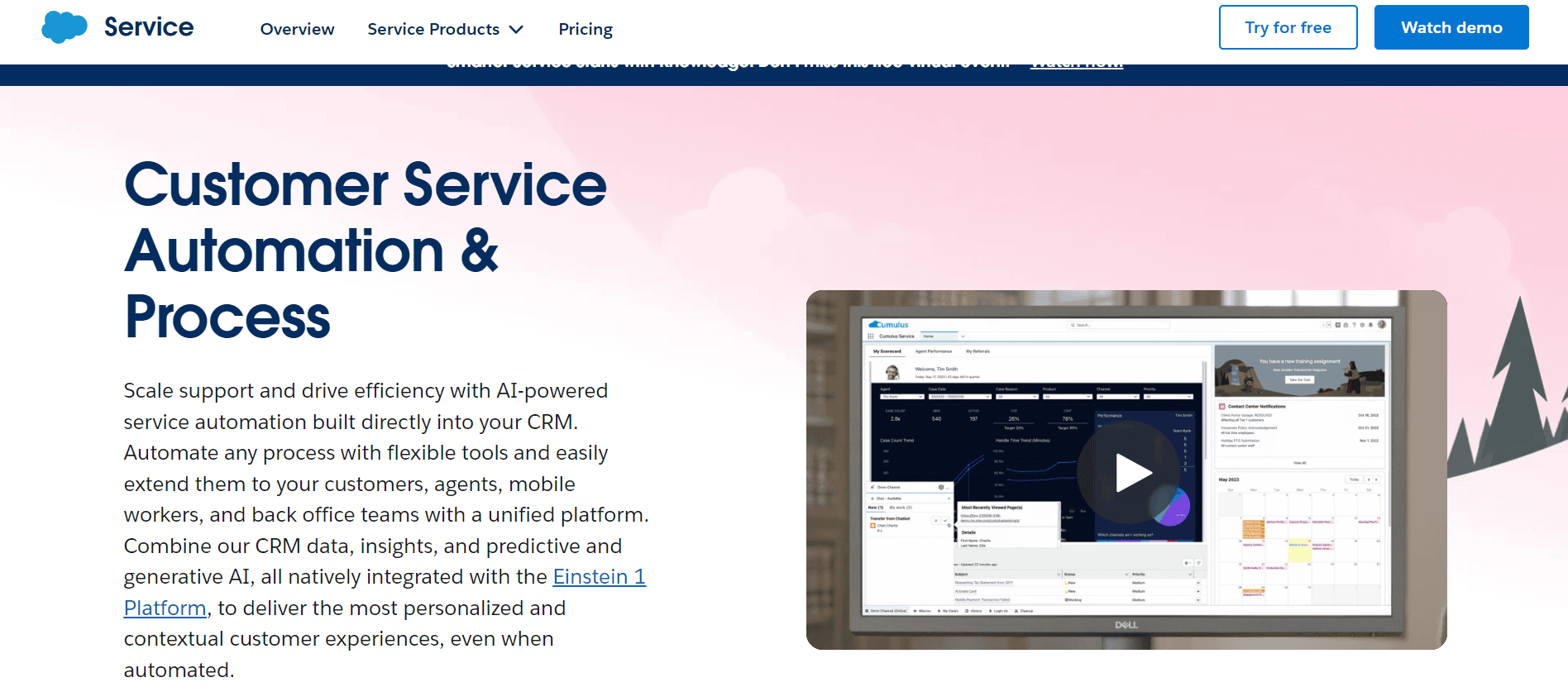Click the Customer Service Automation & Process heading
Viewport: 1568px width, 687px height.
(366, 250)
